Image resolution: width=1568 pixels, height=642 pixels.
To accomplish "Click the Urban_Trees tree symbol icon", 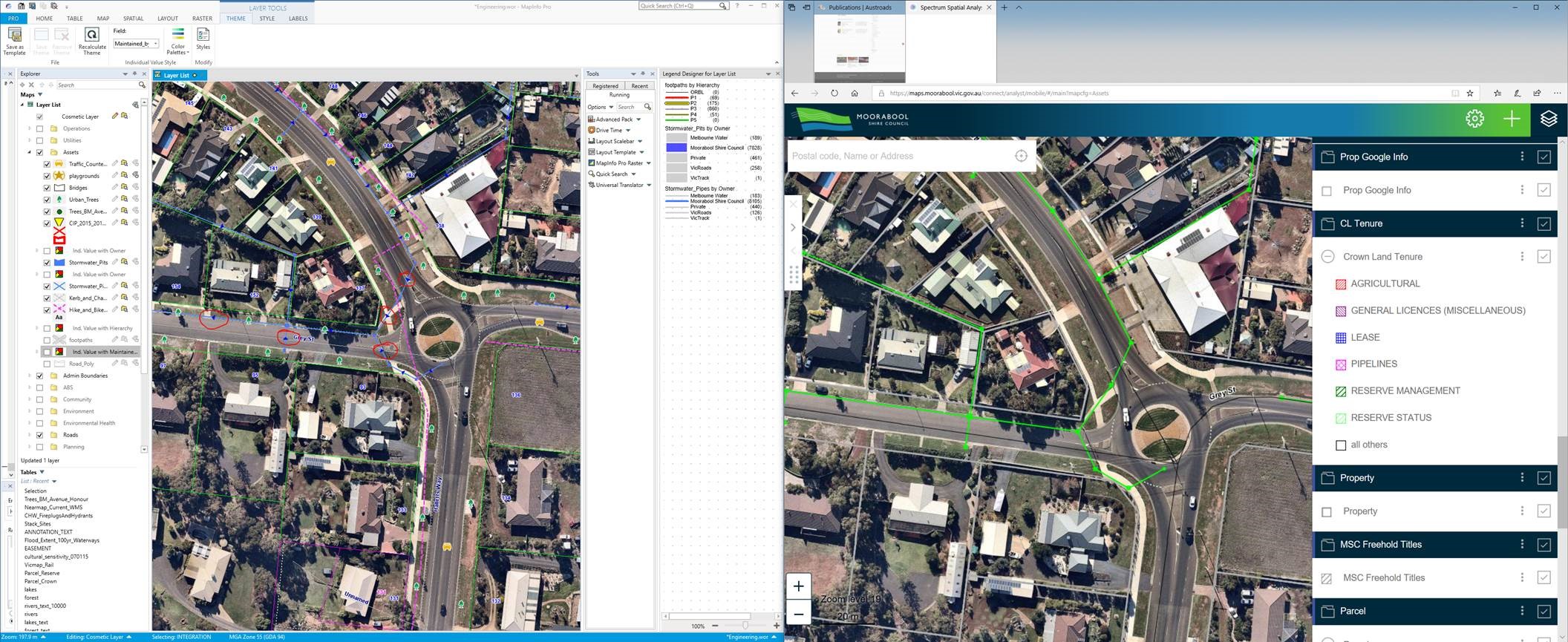I will coord(59,200).
